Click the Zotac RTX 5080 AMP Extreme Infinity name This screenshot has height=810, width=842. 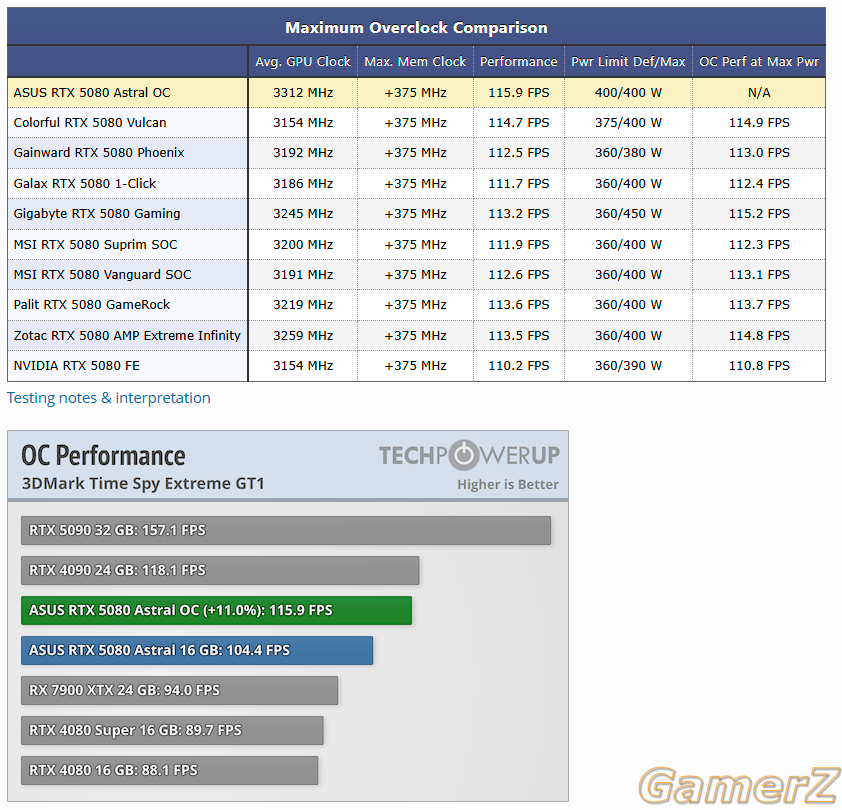[127, 336]
